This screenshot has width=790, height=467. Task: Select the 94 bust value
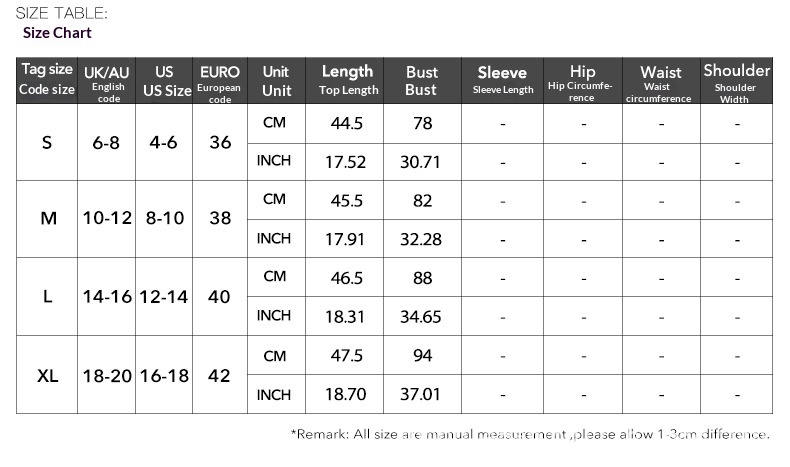[421, 356]
